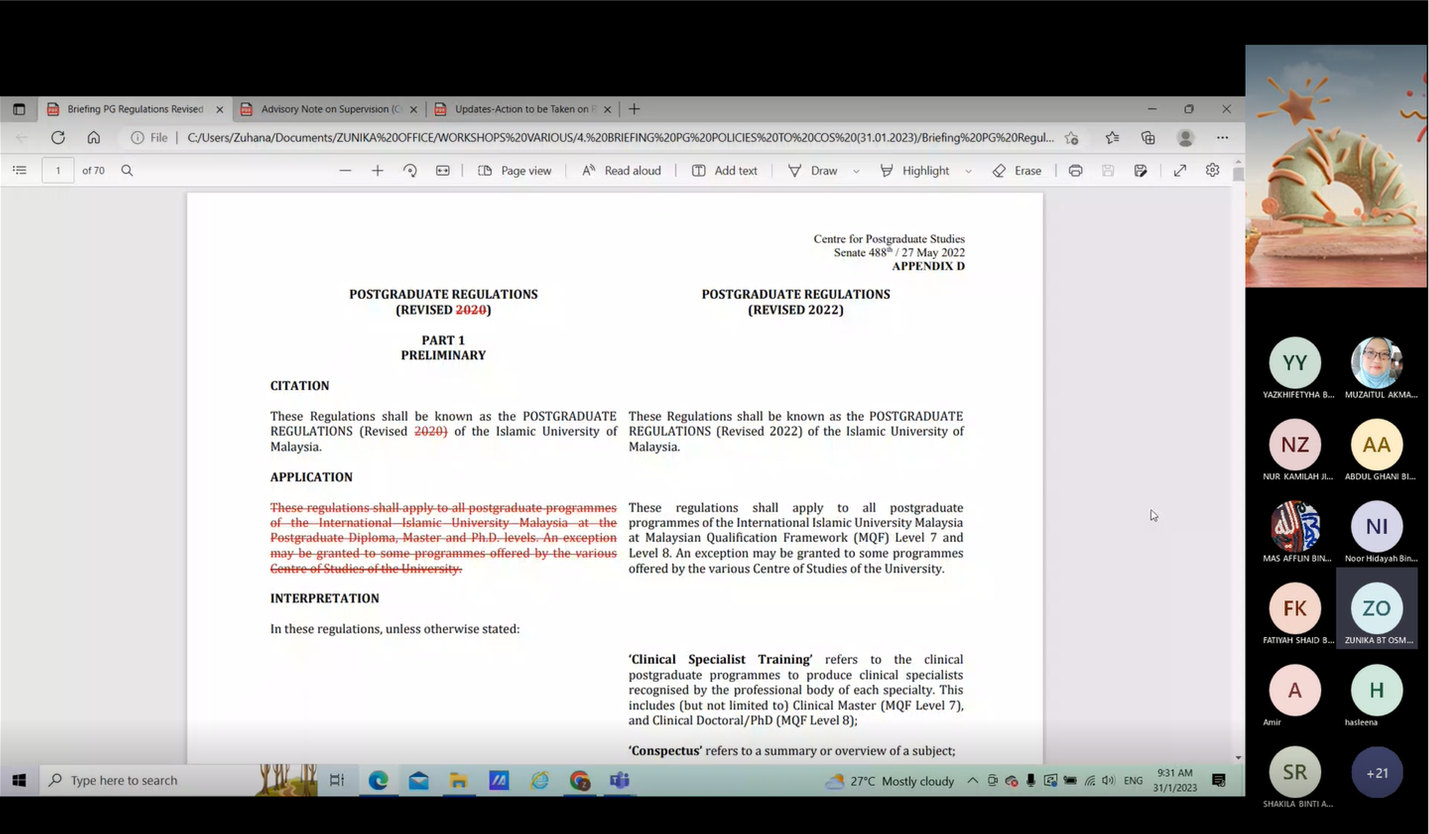Rotate the PDF page

pyautogui.click(x=410, y=170)
